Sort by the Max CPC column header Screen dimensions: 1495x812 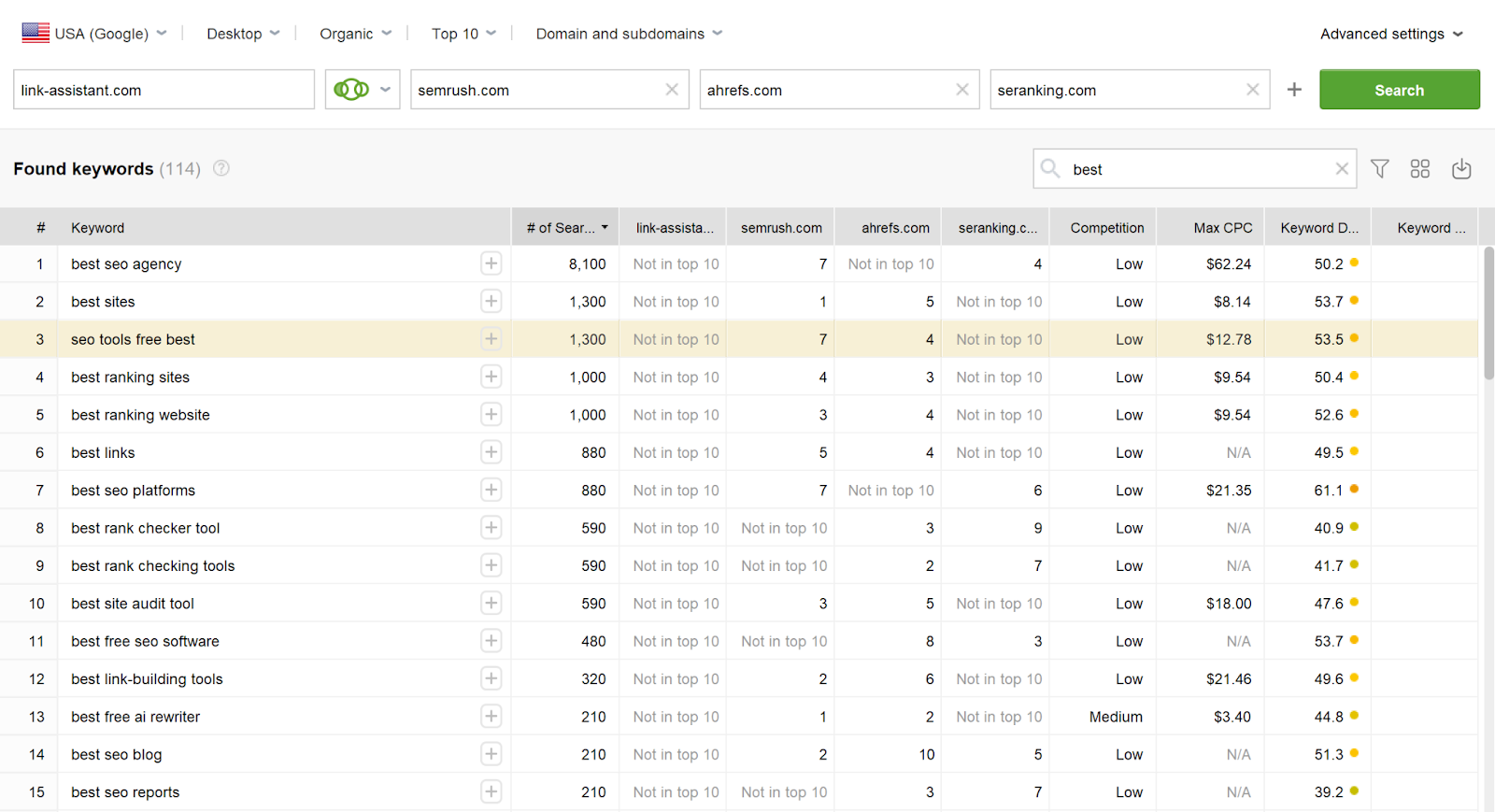coord(1222,228)
